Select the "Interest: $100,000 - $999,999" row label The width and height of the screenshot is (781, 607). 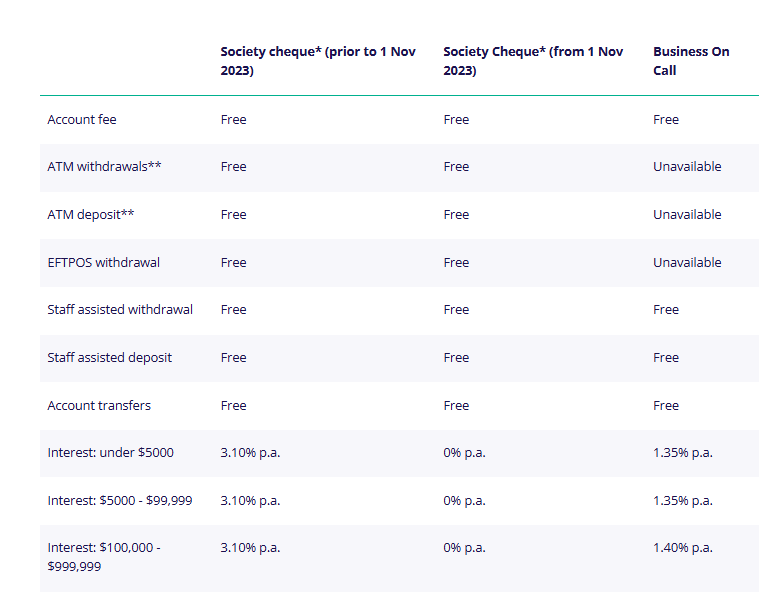[104, 557]
